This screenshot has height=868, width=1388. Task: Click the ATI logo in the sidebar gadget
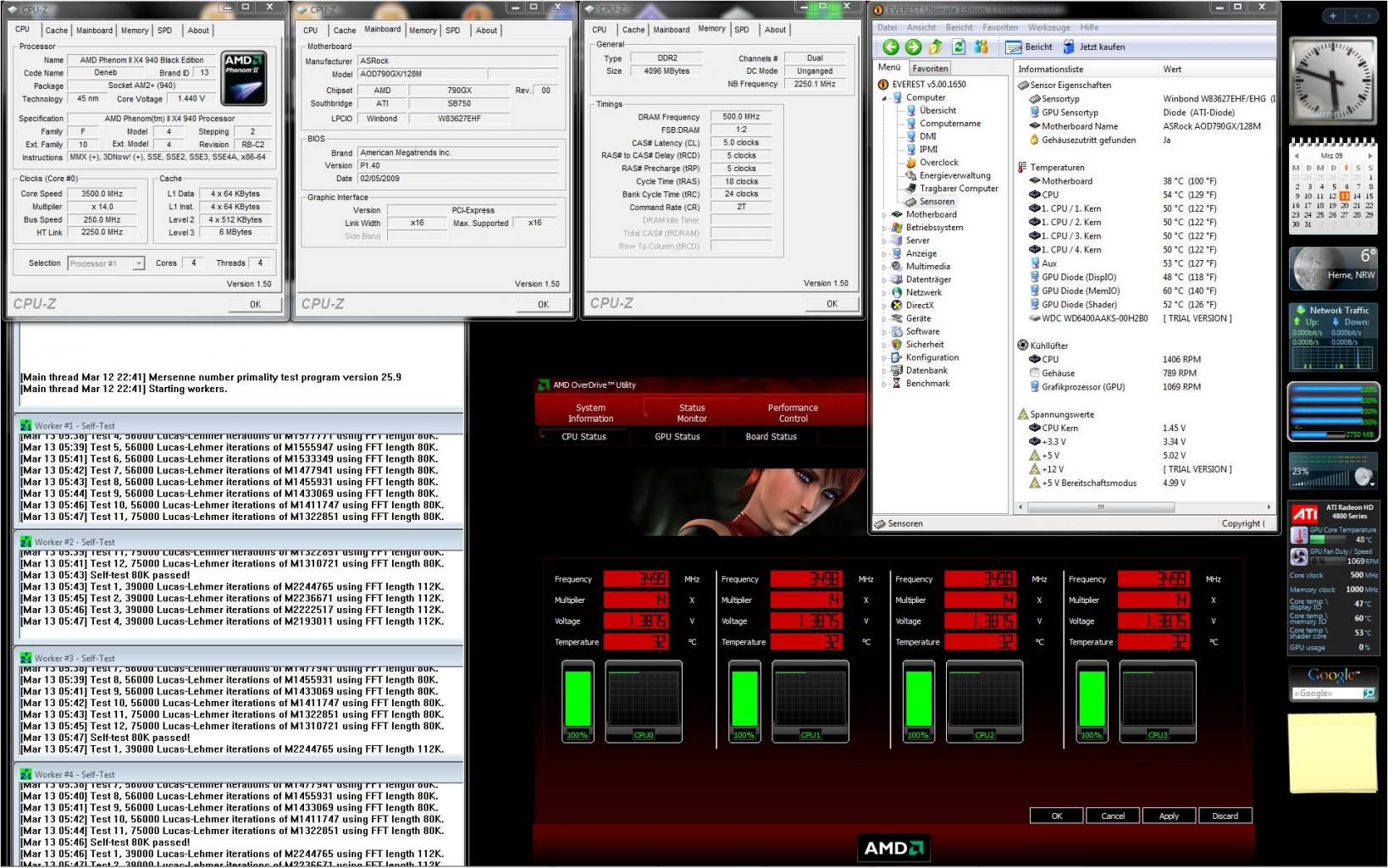click(x=1304, y=514)
